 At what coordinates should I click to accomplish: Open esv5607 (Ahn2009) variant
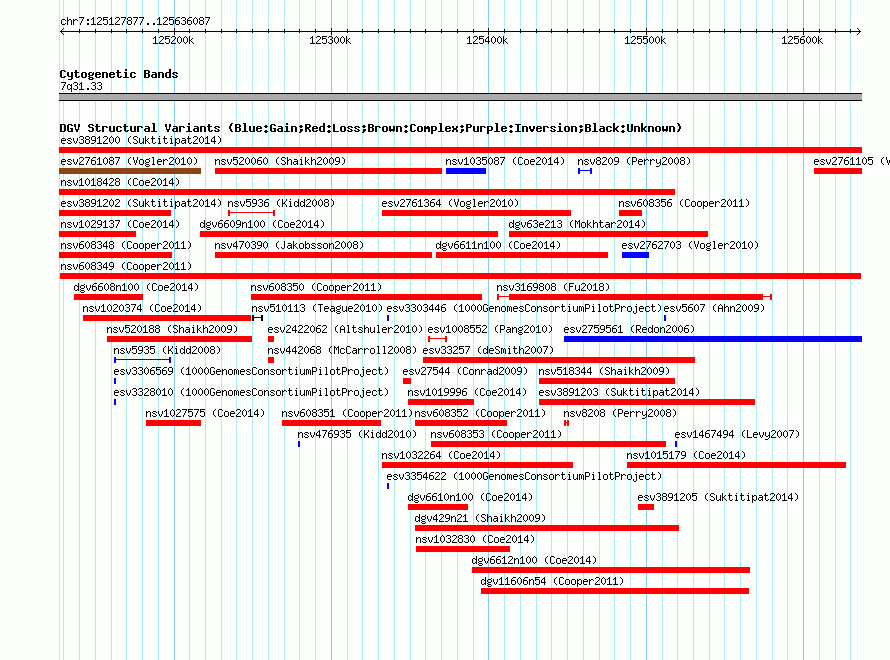714,308
